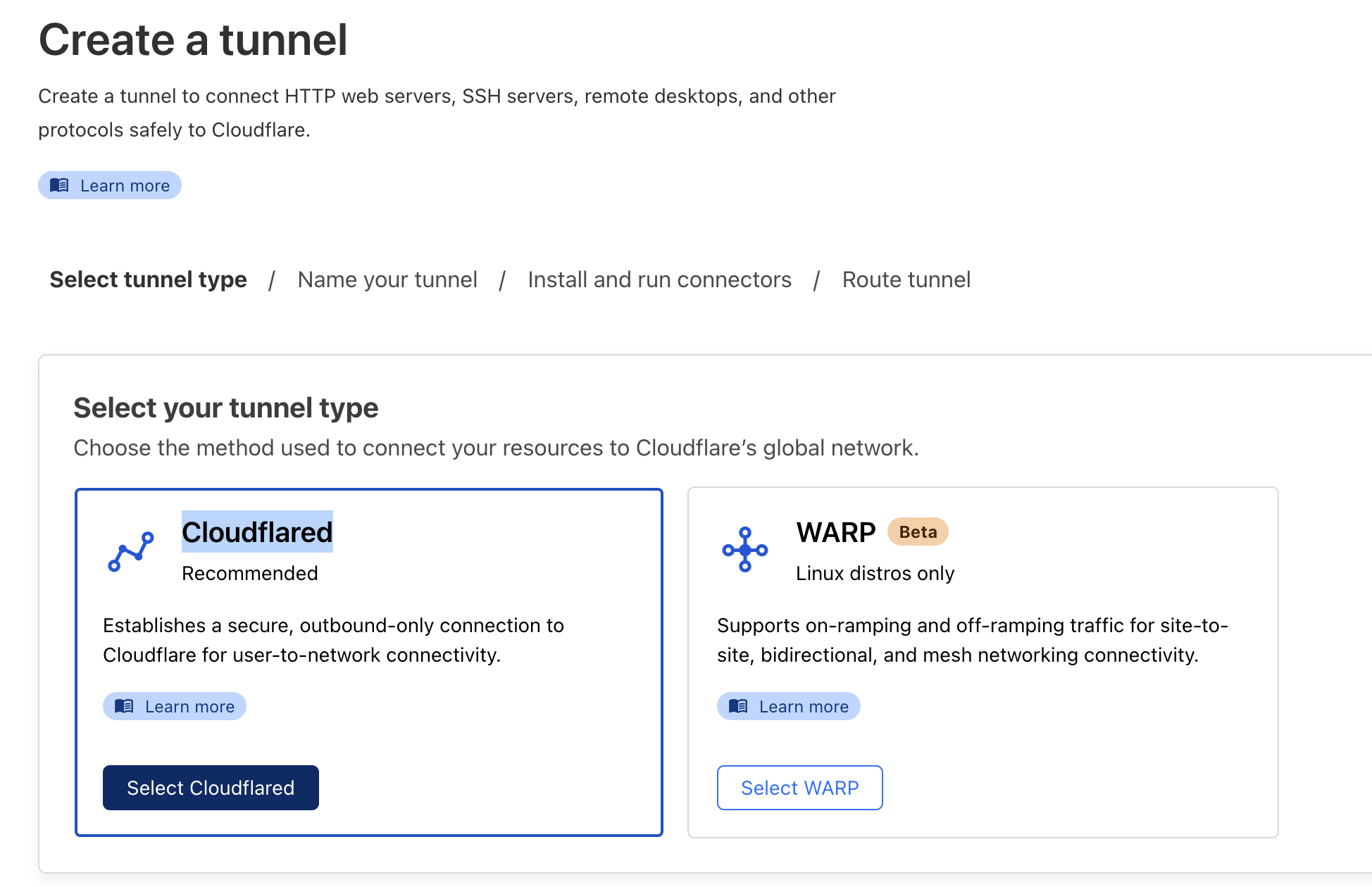Click the Select your tunnel type heading
The width and height of the screenshot is (1372, 887).
tap(226, 408)
